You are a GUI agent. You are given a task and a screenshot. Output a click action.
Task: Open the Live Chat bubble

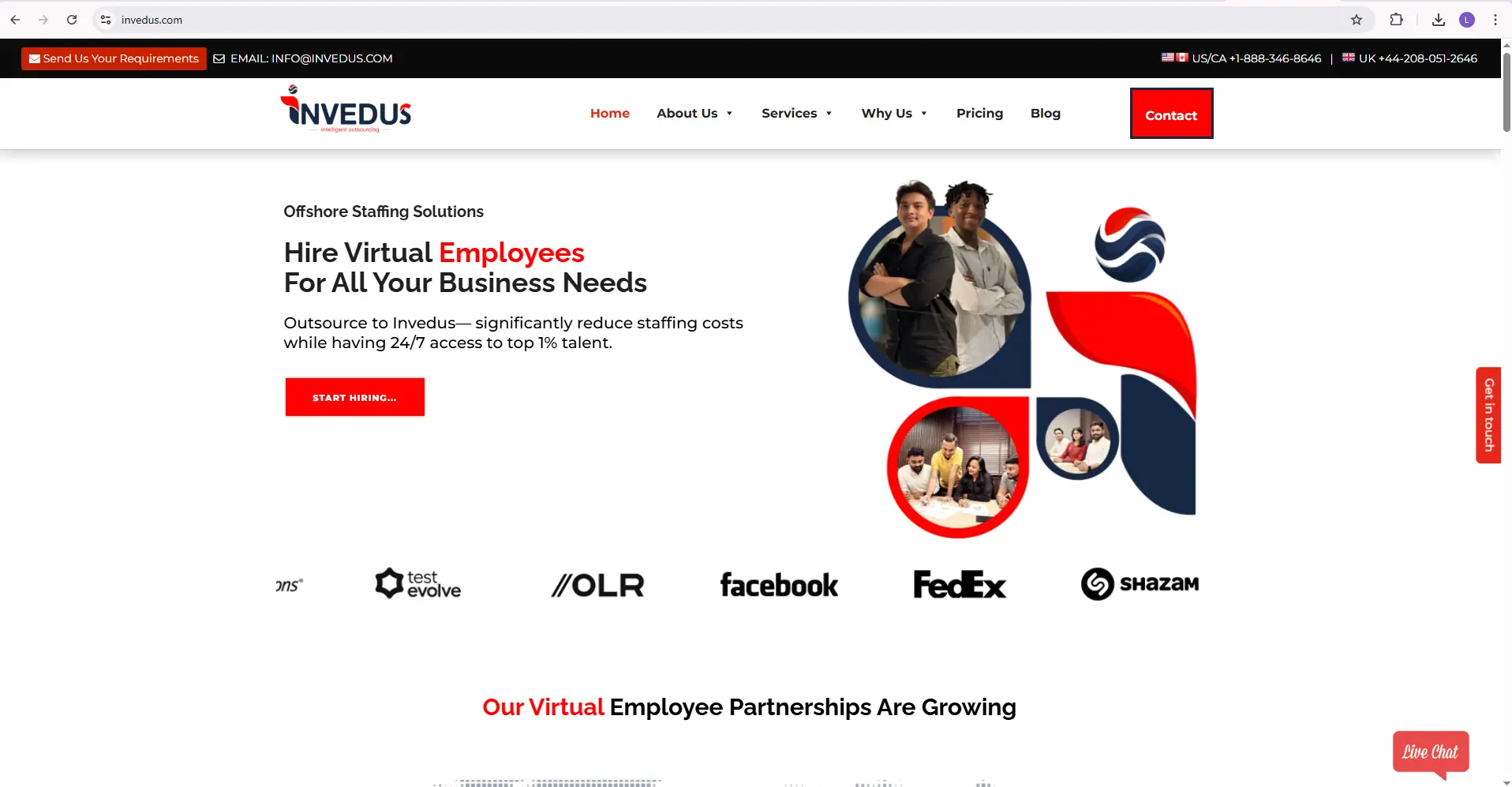click(1431, 754)
